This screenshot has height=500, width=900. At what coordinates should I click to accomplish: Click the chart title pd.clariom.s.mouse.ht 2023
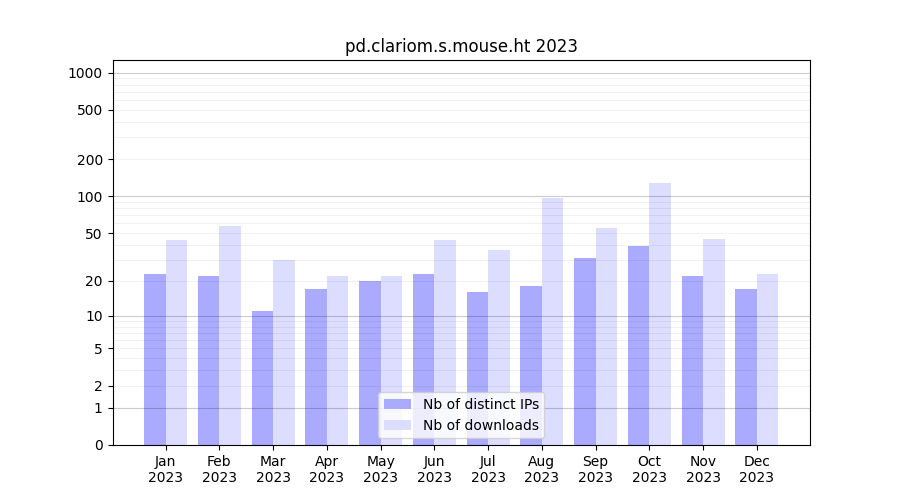pos(461,46)
